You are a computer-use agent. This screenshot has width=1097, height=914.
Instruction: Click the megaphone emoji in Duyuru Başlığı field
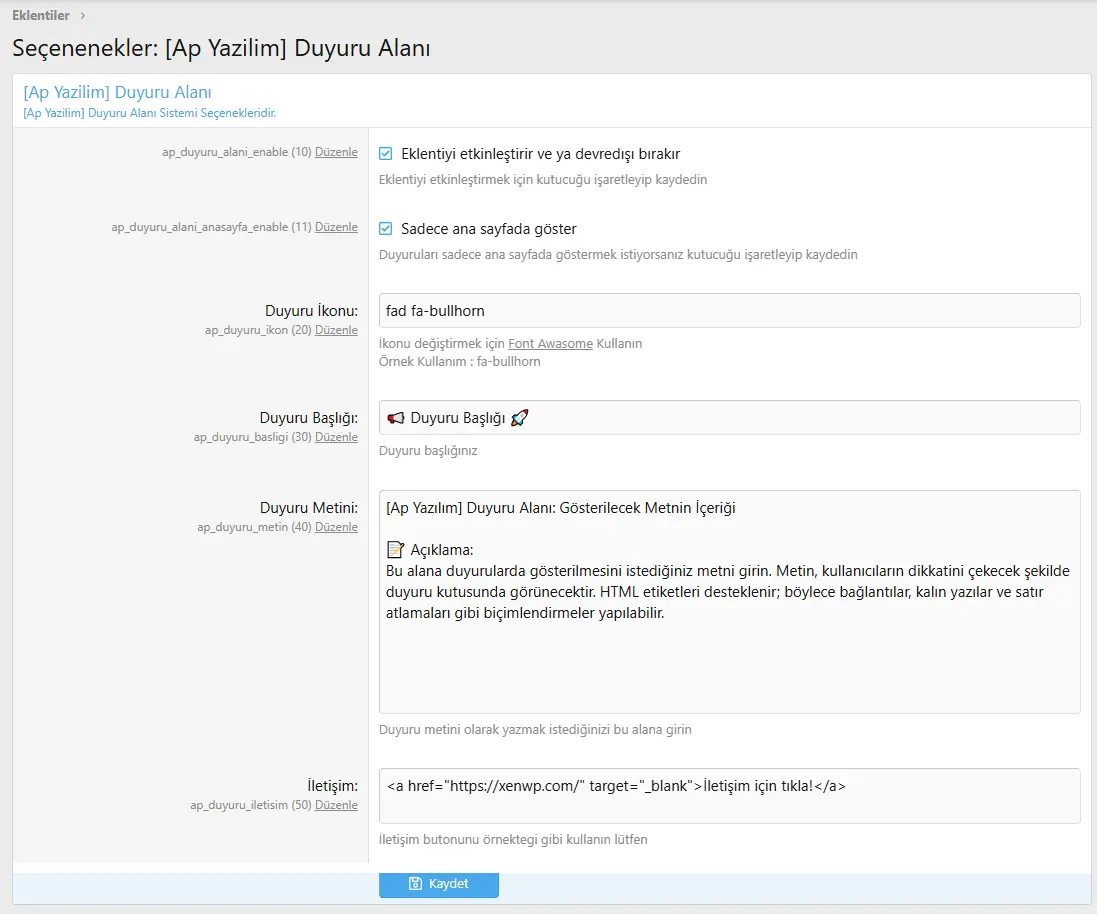pos(396,418)
